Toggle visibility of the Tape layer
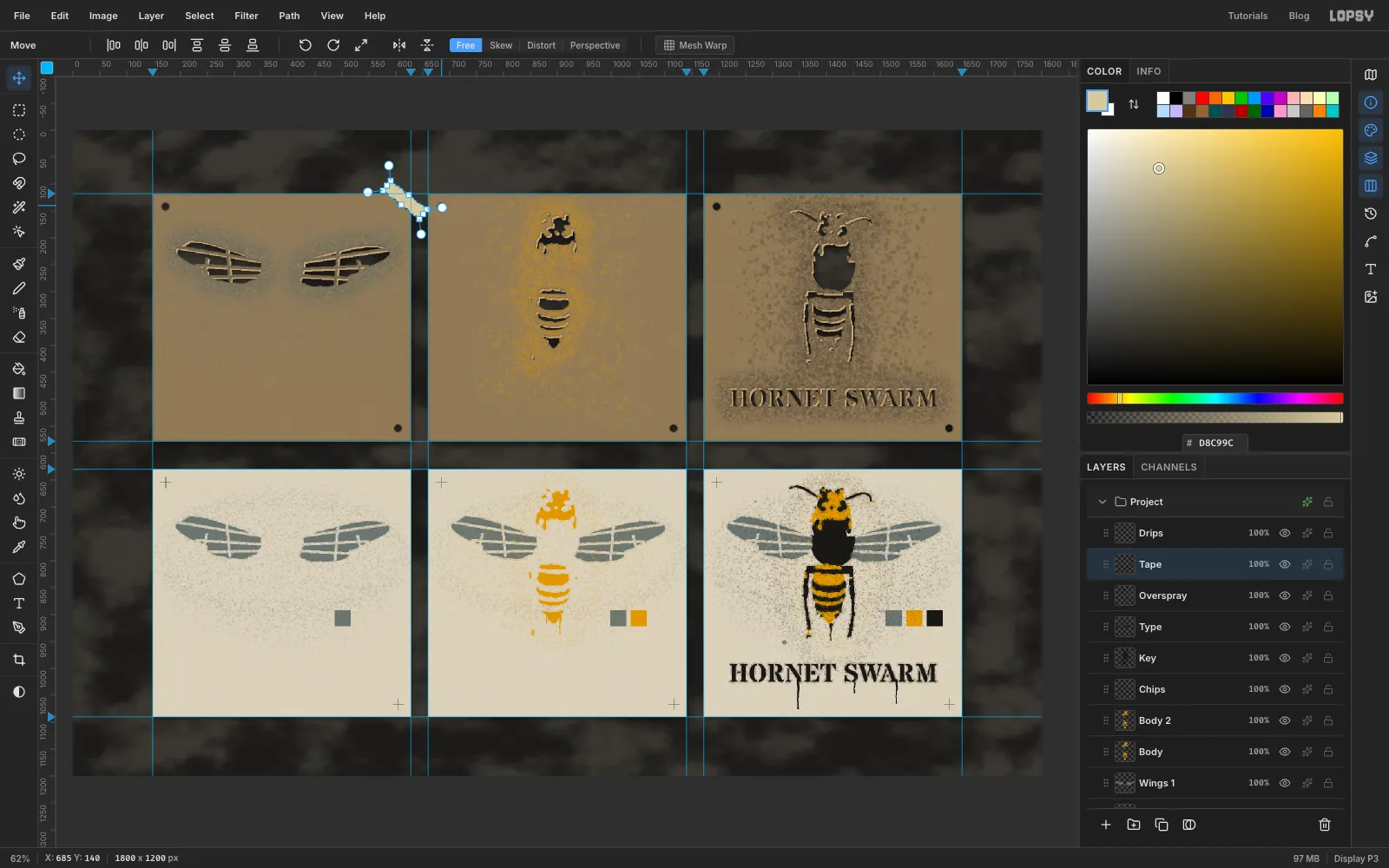Viewport: 1389px width, 868px height. (x=1285, y=564)
